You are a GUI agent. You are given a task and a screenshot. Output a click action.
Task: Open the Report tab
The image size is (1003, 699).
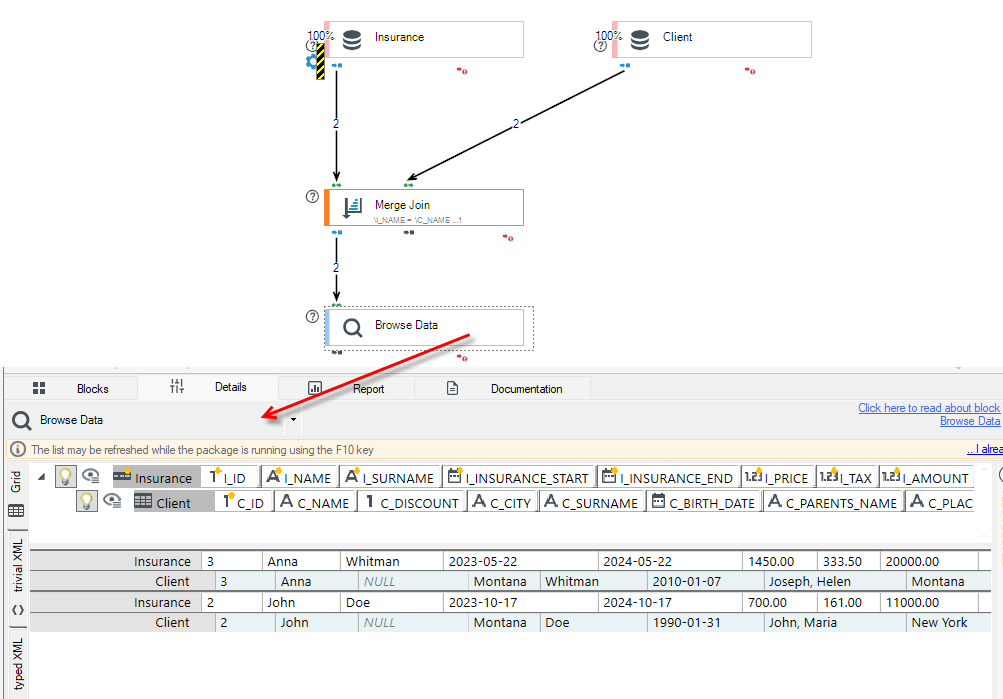point(347,388)
